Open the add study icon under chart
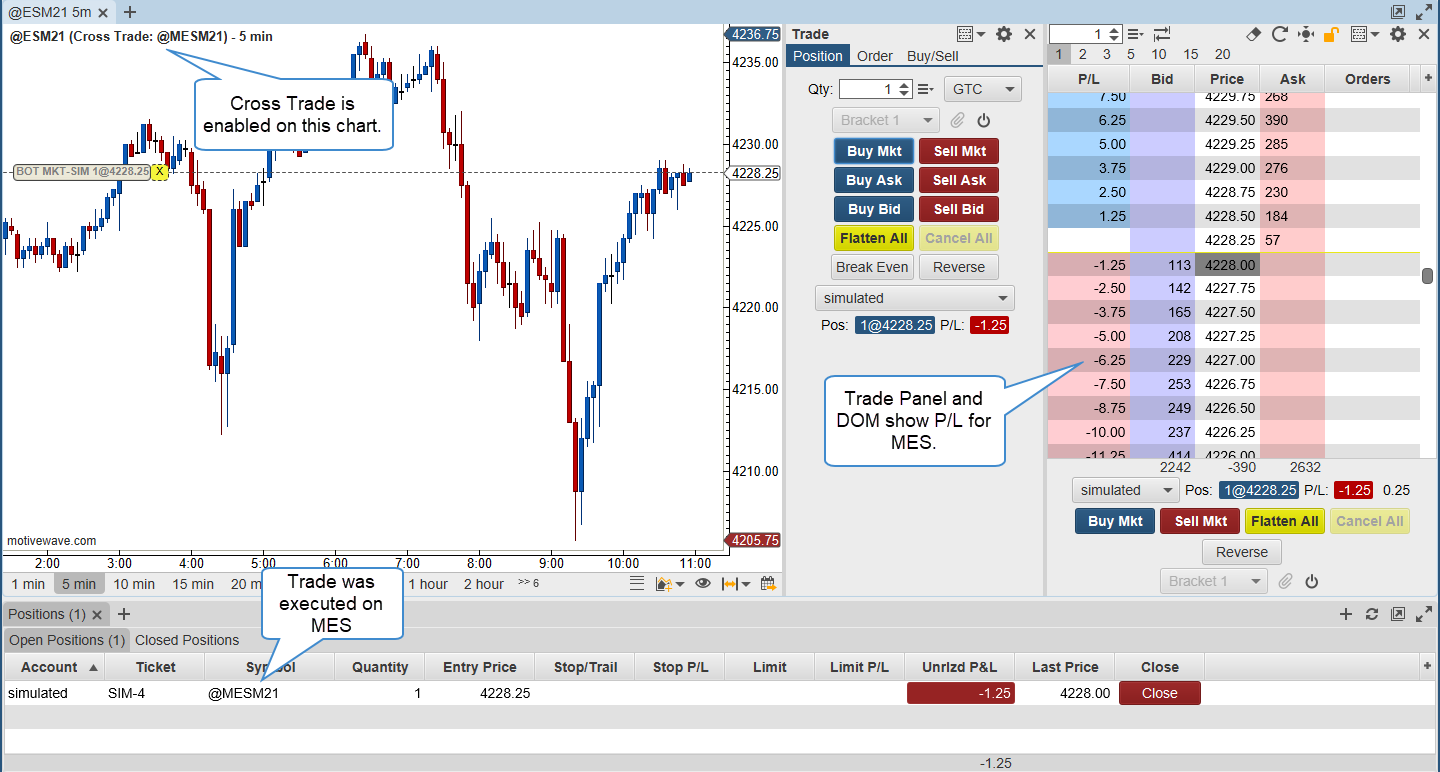The width and height of the screenshot is (1440, 772). pyautogui.click(x=665, y=584)
